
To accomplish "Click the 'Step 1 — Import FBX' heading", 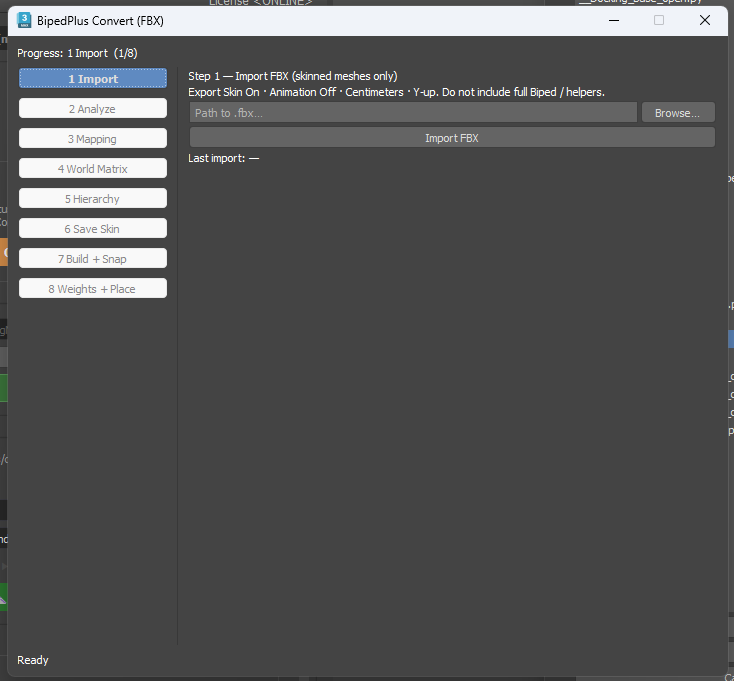I will pyautogui.click(x=293, y=76).
